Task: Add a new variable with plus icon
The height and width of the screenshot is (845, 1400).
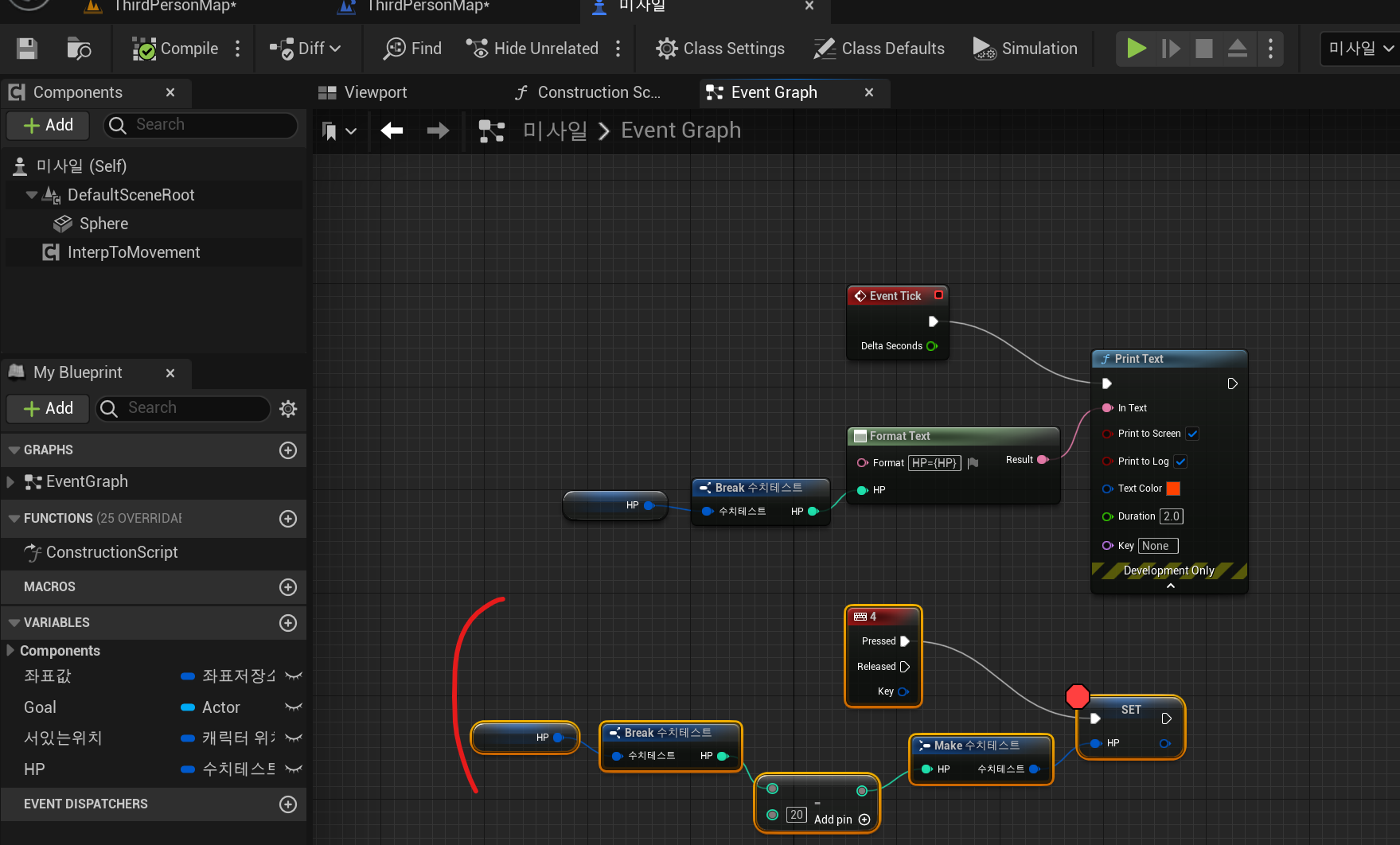Action: (x=288, y=623)
